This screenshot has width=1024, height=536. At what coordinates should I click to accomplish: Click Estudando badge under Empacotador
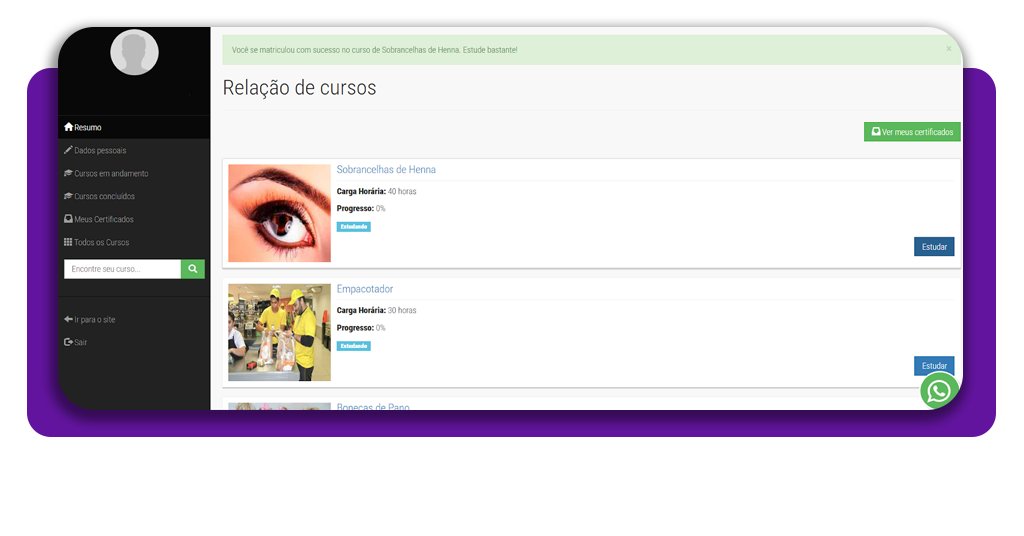click(x=353, y=346)
